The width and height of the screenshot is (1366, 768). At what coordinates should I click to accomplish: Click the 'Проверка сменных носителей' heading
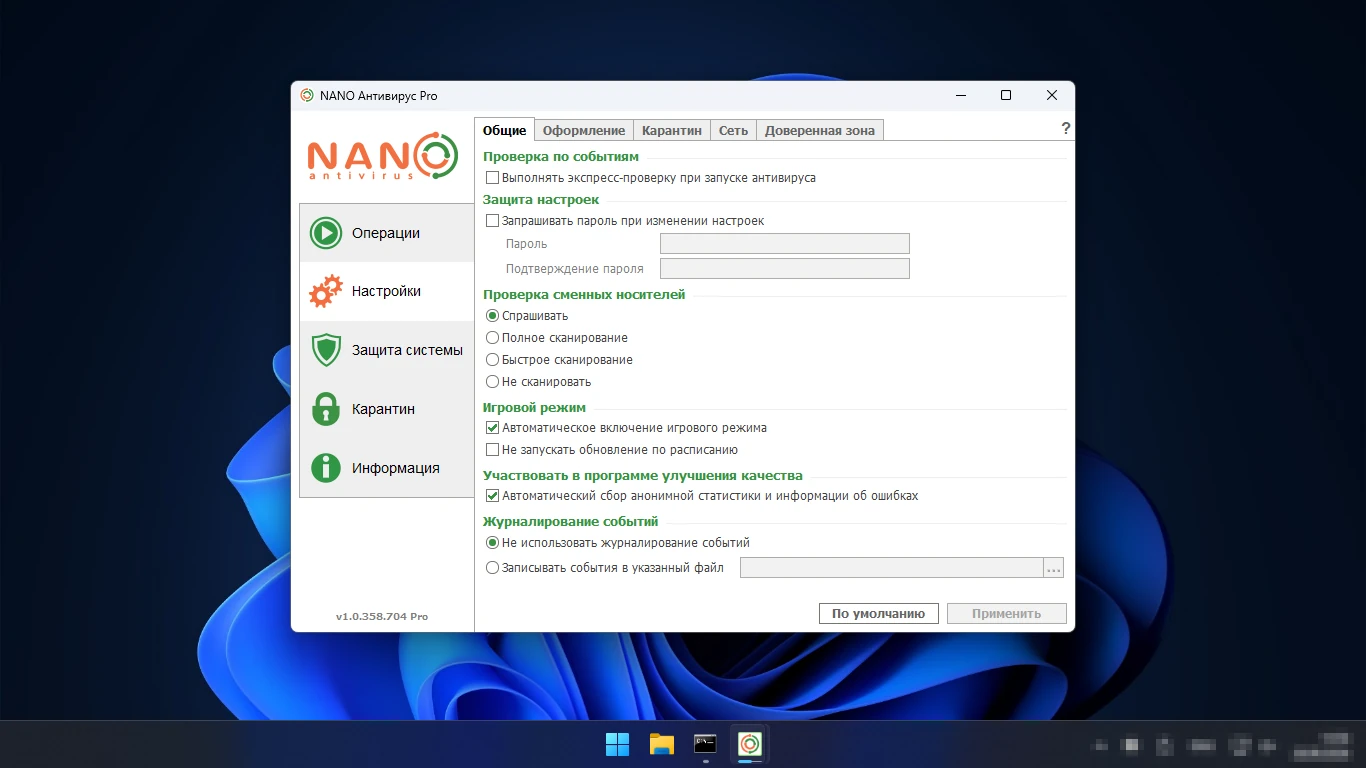coord(584,295)
